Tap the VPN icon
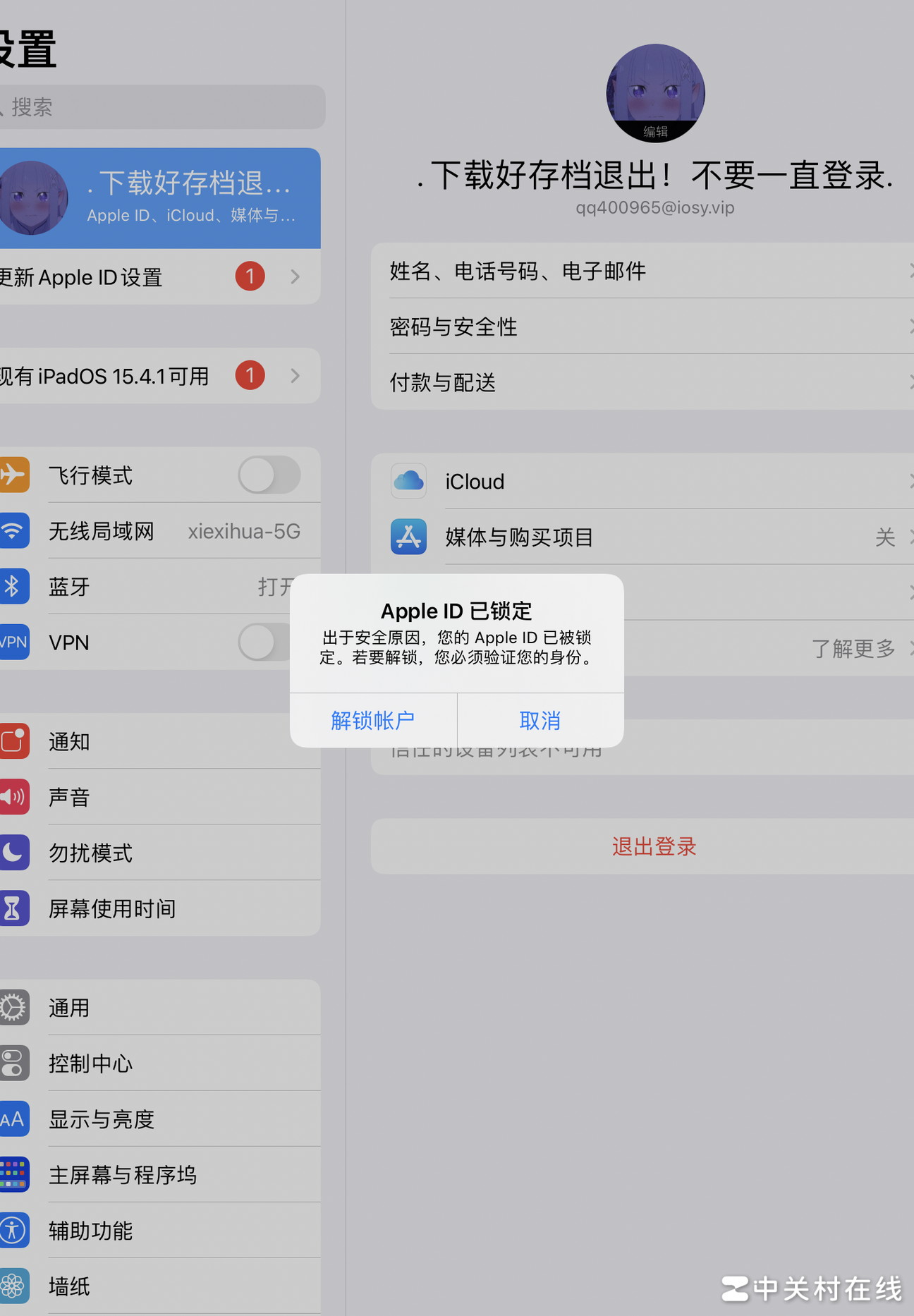Image resolution: width=914 pixels, height=1316 pixels. click(13, 642)
